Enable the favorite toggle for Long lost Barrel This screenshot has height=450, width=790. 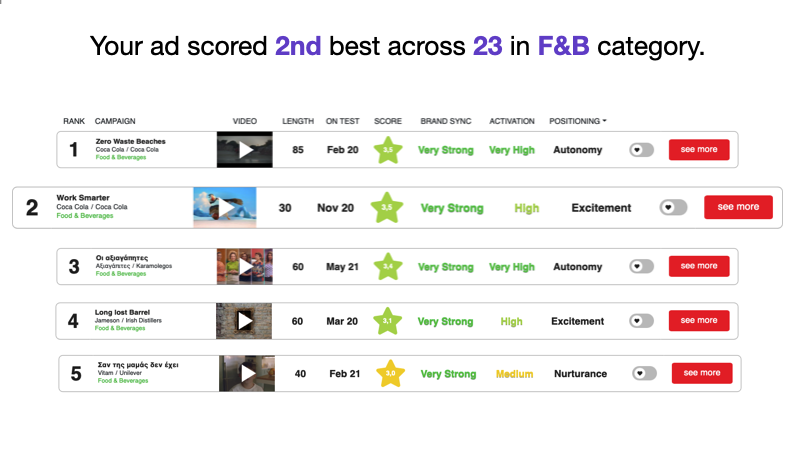tap(641, 321)
